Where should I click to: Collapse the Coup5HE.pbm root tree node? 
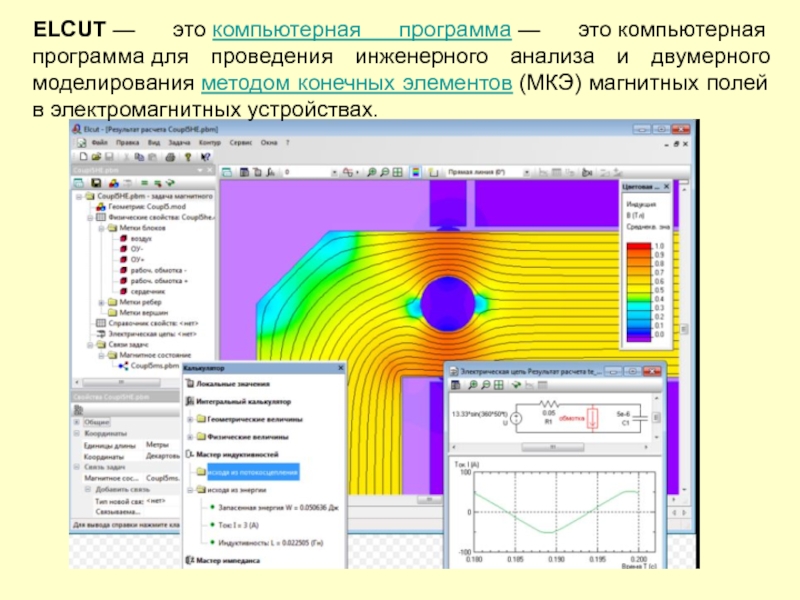coord(79,196)
